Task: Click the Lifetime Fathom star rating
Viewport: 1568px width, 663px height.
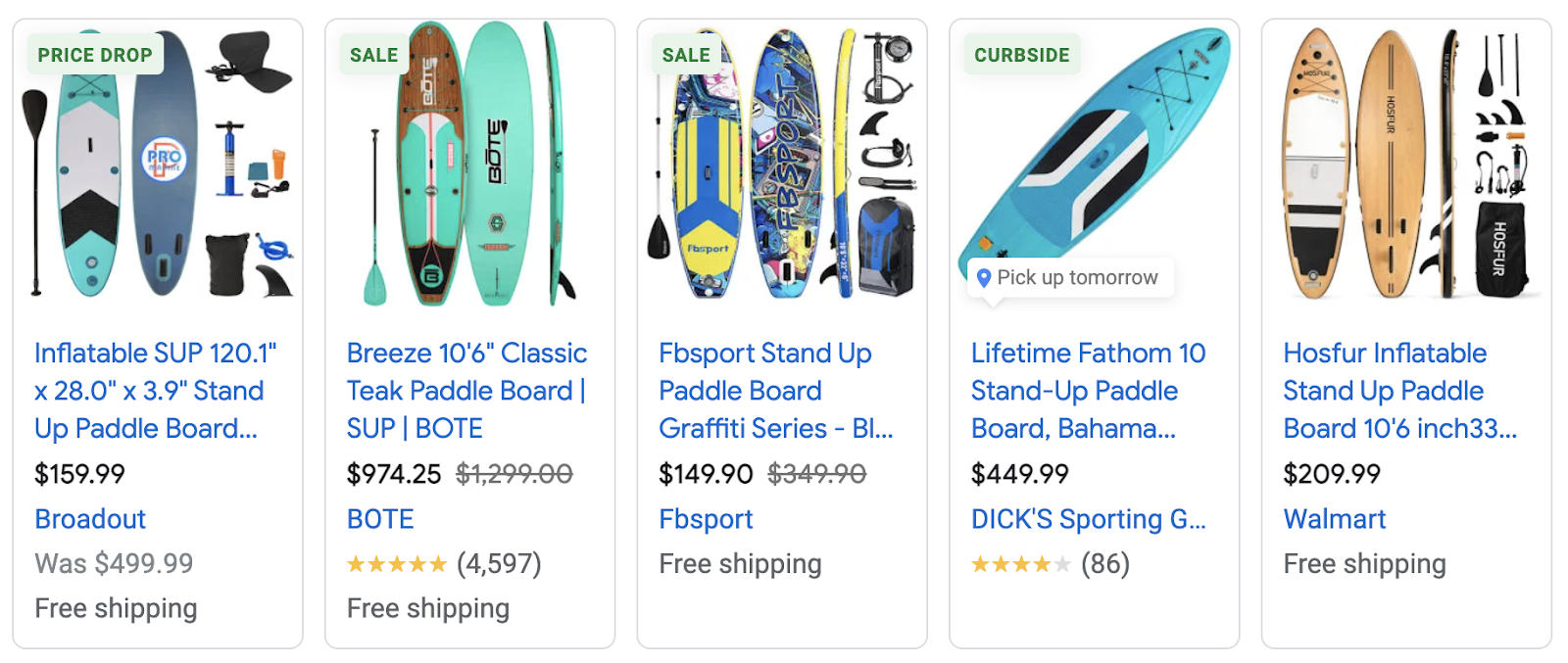Action: [x=1019, y=565]
